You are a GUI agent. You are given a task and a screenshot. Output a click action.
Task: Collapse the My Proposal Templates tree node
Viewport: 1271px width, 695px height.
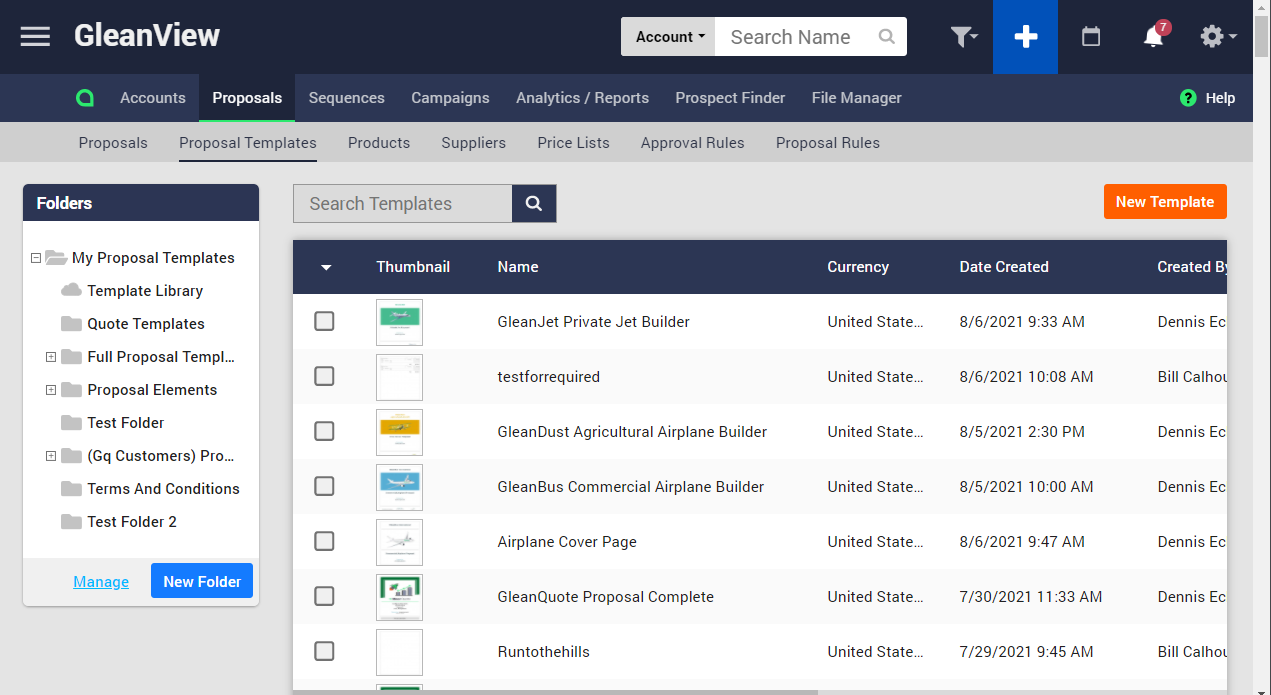click(36, 258)
